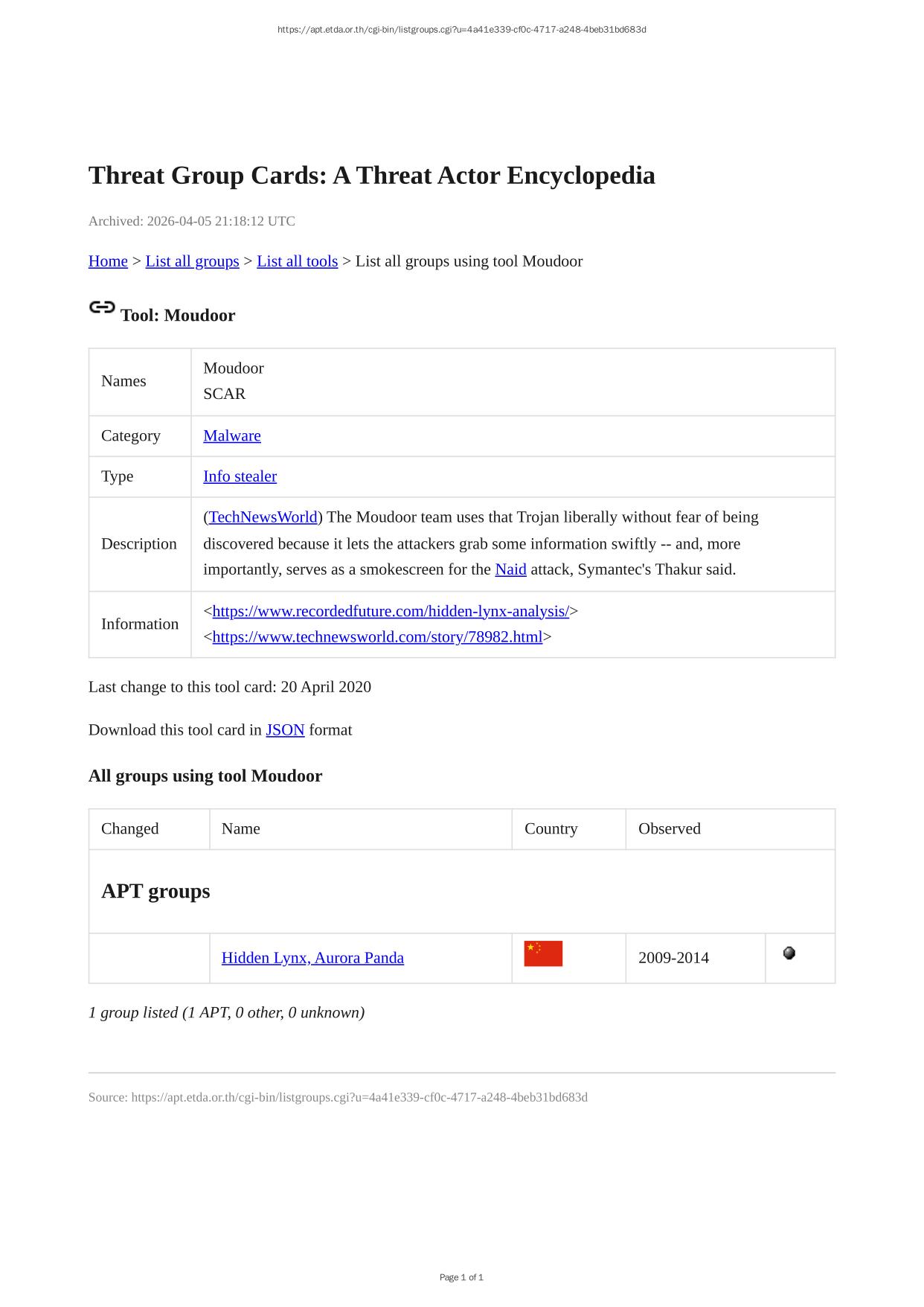Open the List all tools breadcrumb
Image resolution: width=924 pixels, height=1307 pixels.
pyautogui.click(x=297, y=261)
